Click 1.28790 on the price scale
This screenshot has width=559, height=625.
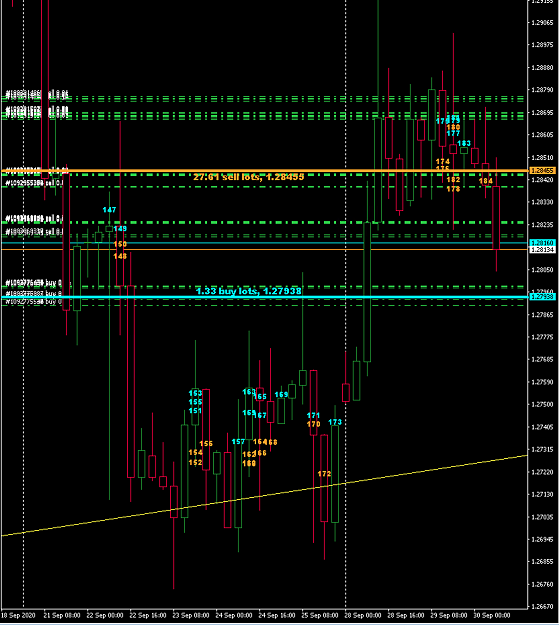pos(543,90)
